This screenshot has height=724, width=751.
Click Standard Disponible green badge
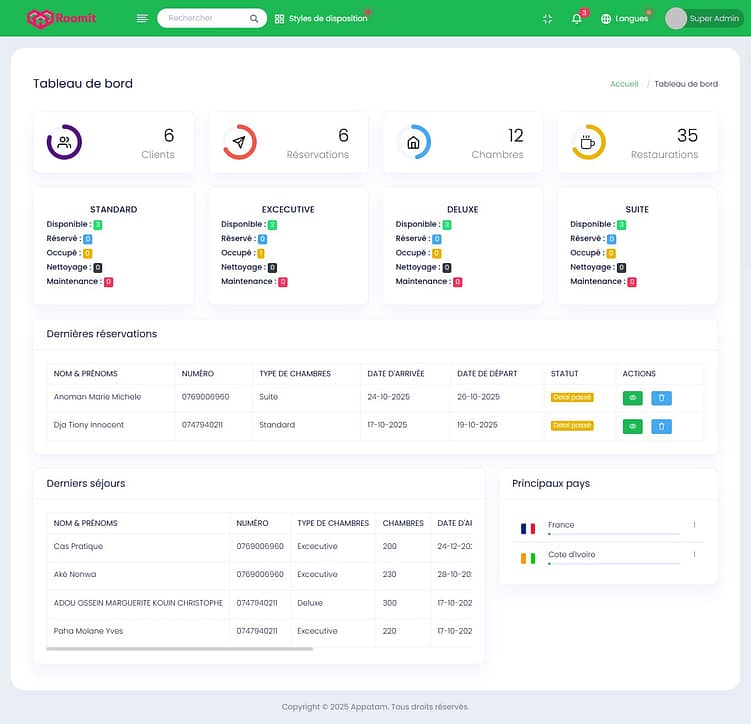(98, 225)
